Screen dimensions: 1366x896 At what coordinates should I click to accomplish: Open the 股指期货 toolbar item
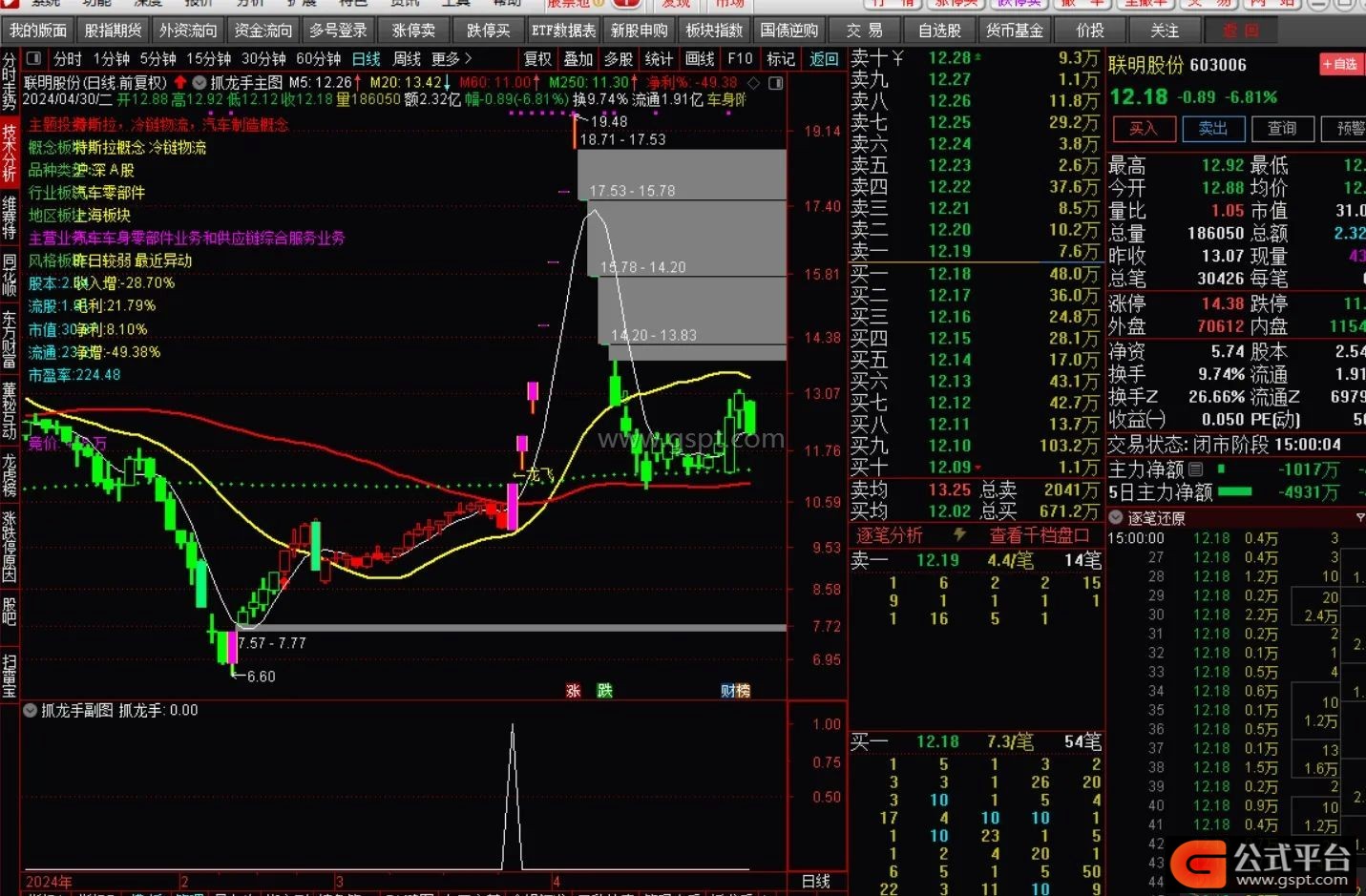click(113, 31)
